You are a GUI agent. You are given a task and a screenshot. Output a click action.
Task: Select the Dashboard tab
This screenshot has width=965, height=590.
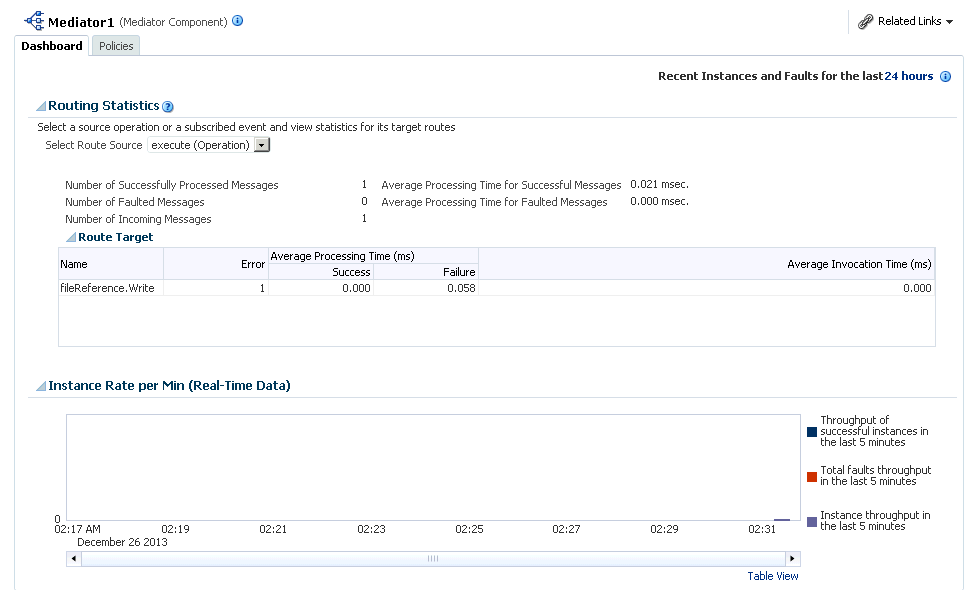(x=52, y=46)
